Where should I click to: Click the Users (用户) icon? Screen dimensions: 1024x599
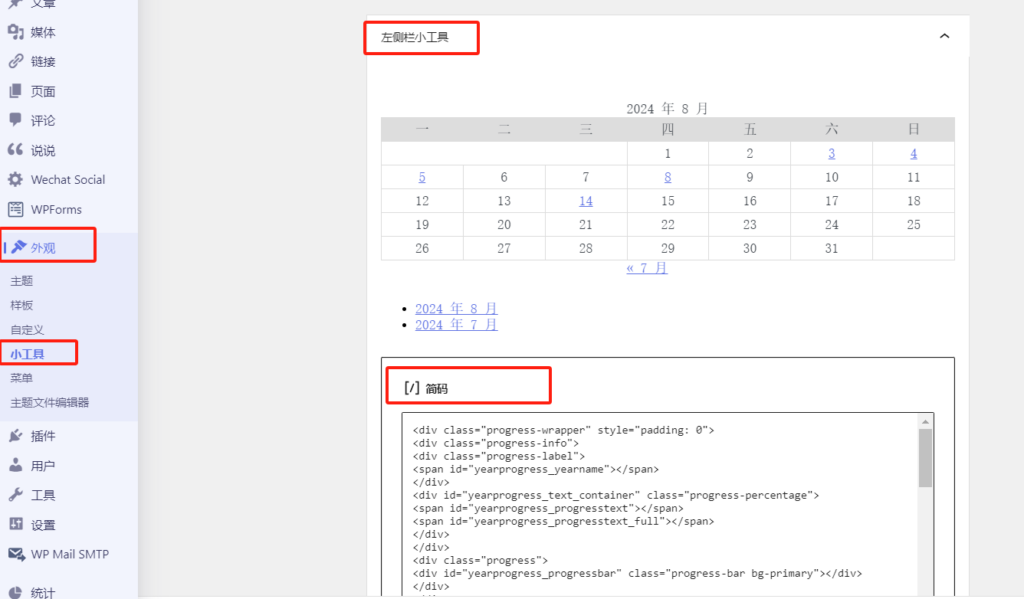[15, 465]
